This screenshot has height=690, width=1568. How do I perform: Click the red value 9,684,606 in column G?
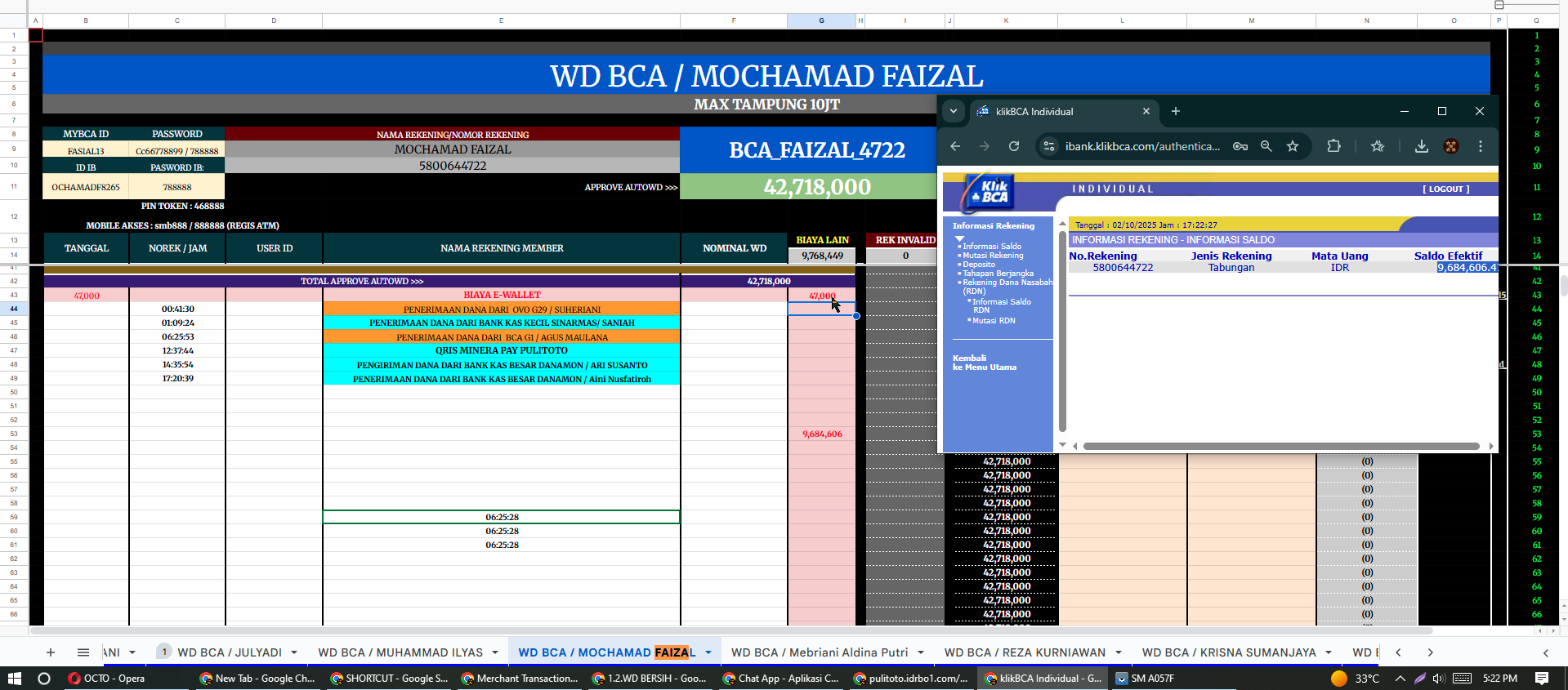coord(822,434)
